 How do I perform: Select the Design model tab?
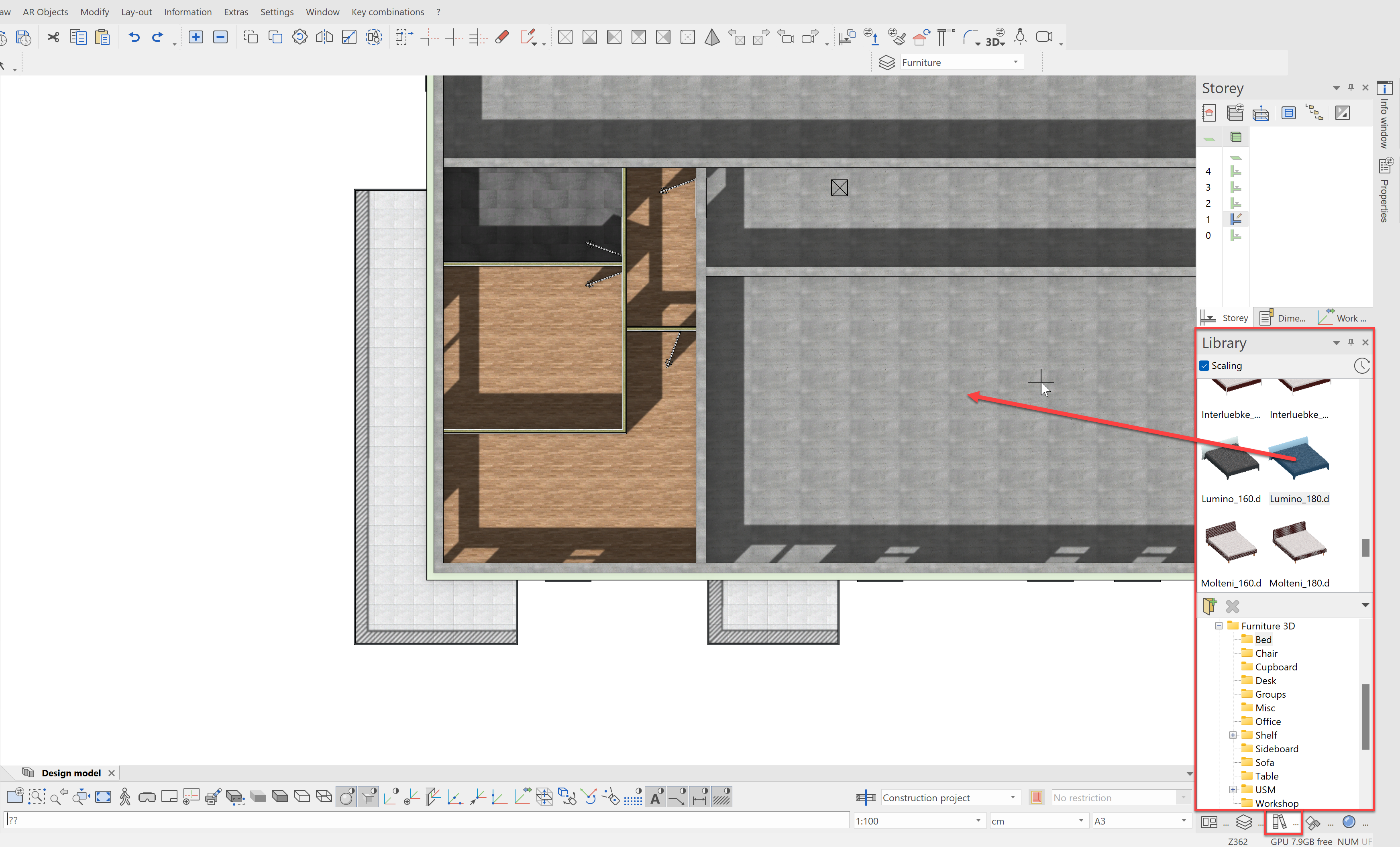click(71, 773)
